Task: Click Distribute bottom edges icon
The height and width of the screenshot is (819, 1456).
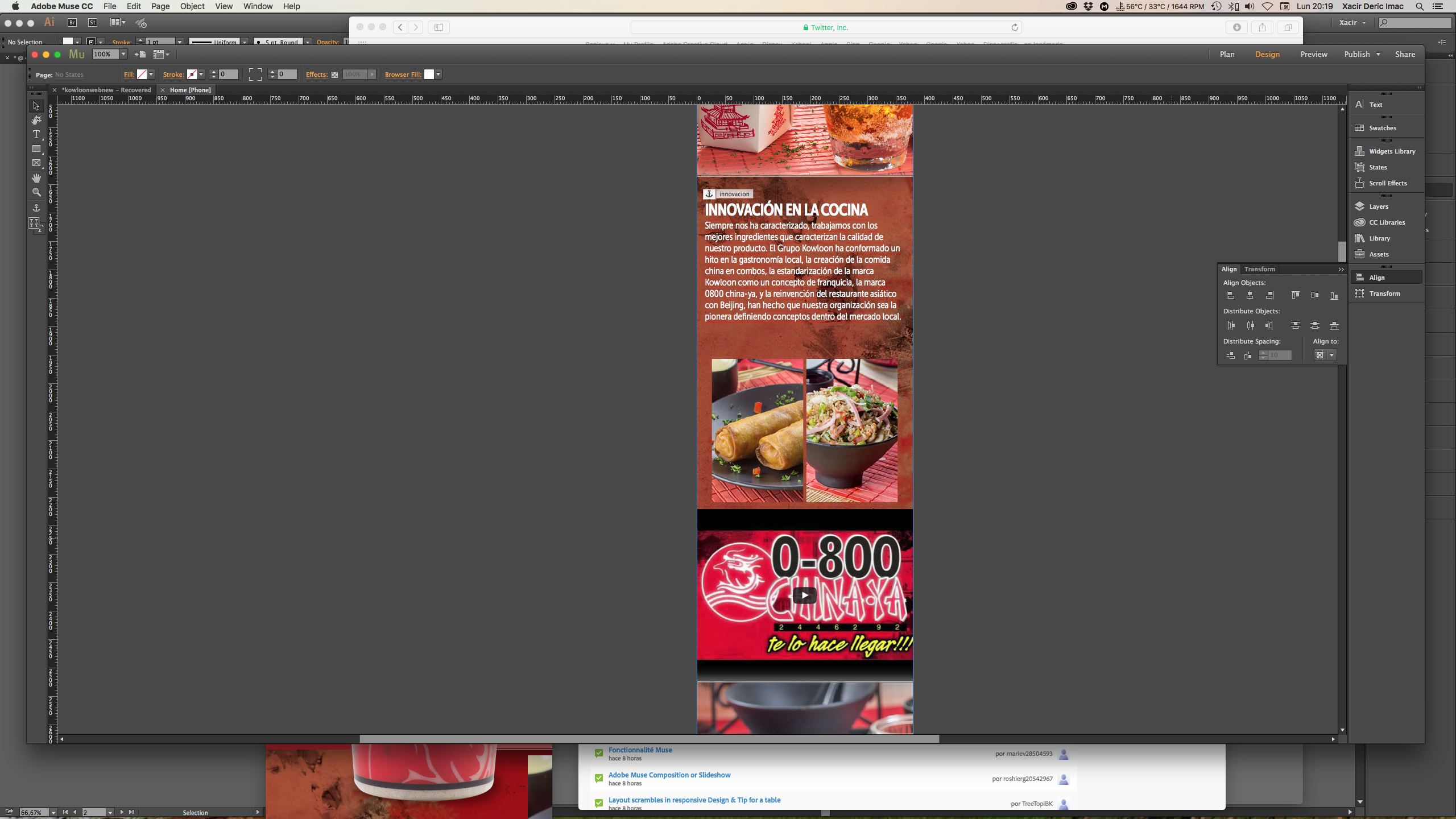Action: (x=1334, y=325)
